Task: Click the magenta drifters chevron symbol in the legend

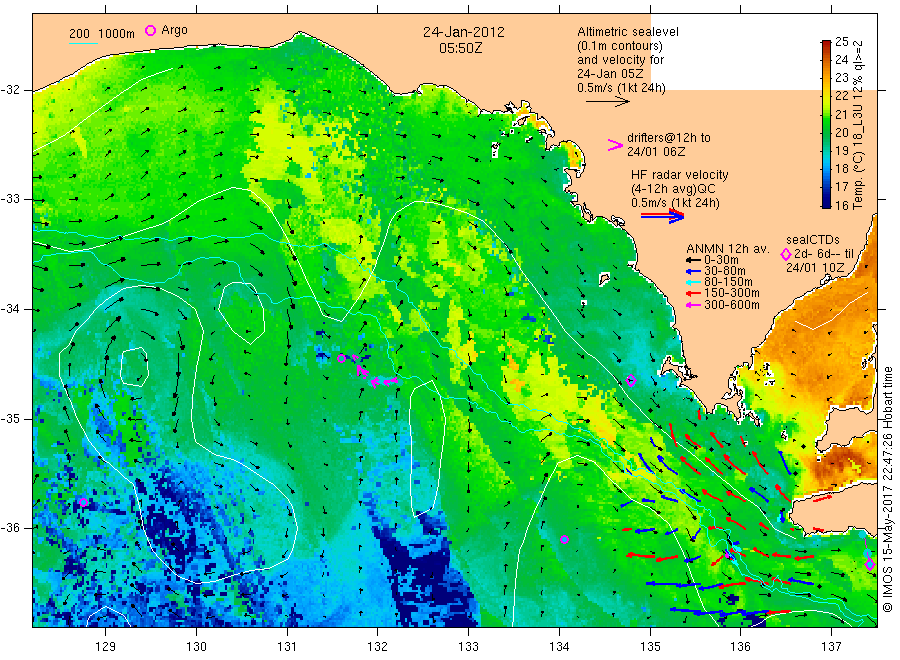Action: click(x=615, y=145)
